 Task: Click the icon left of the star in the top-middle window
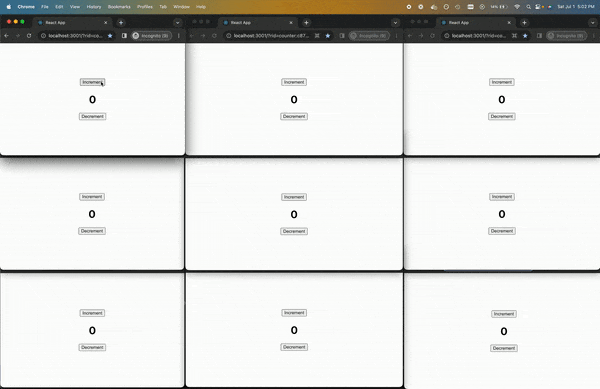317,36
